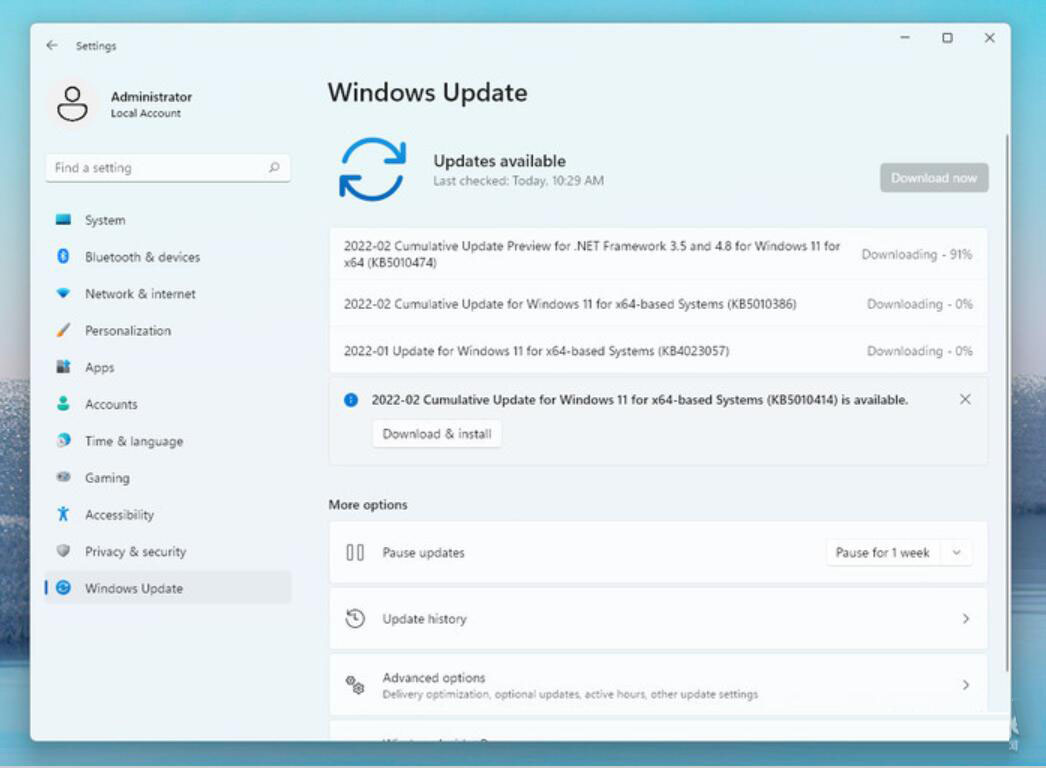Click the vertical scrollbar on right side
This screenshot has height=768, width=1046.
tap(1006, 400)
